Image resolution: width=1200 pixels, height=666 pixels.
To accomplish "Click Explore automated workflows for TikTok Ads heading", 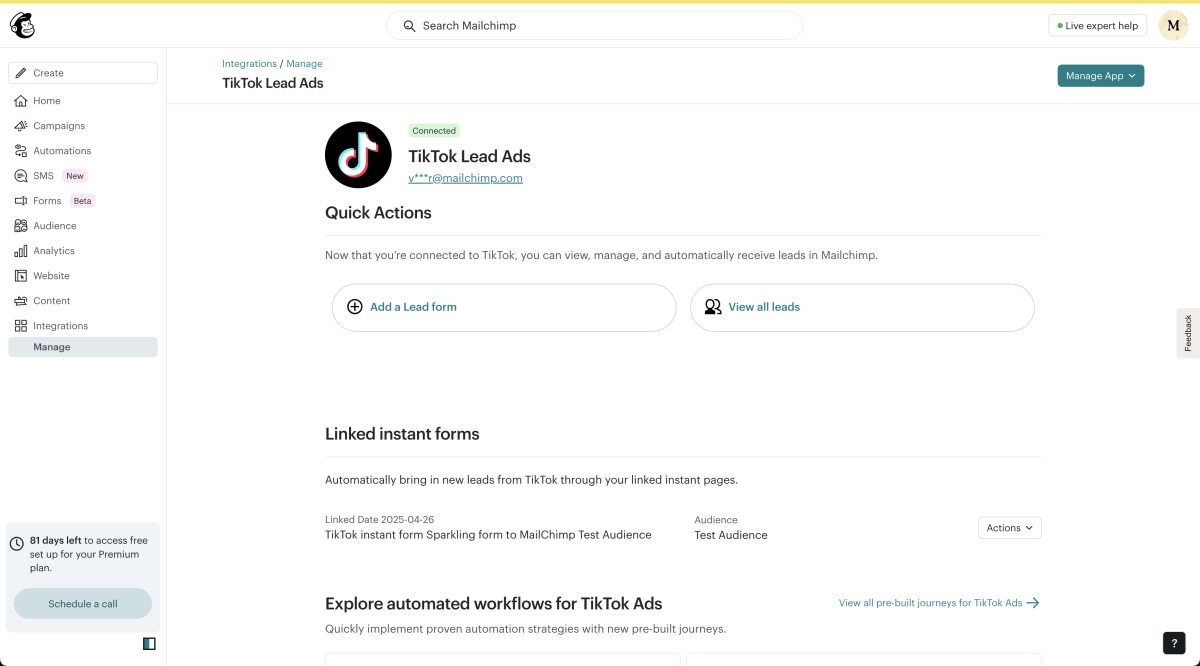I will (x=493, y=604).
